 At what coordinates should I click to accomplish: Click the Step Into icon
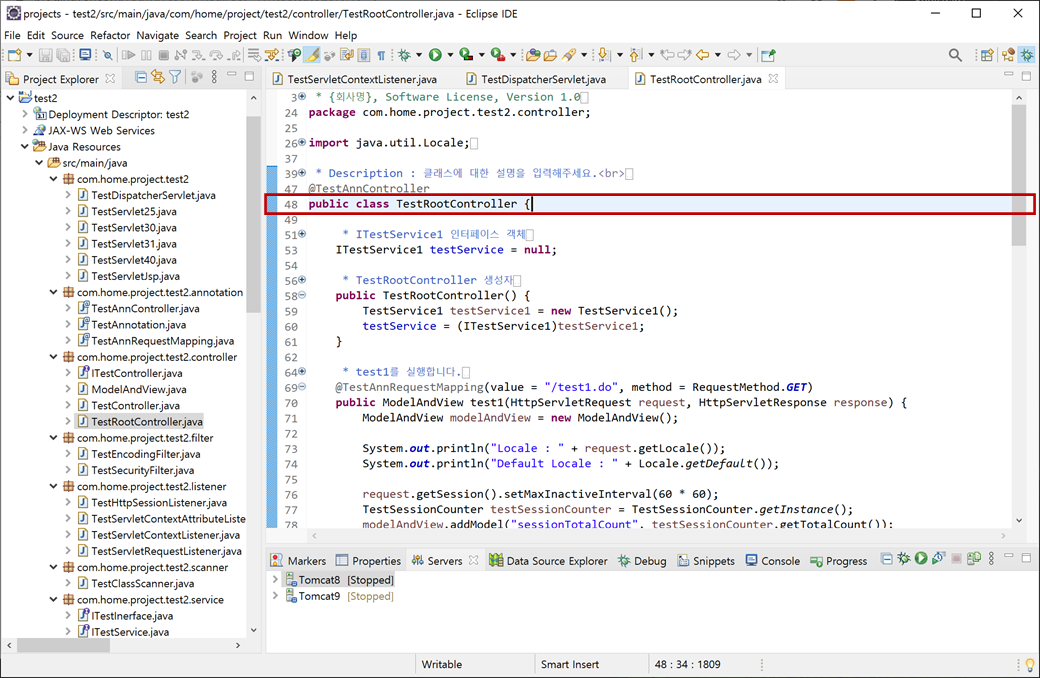(x=198, y=56)
